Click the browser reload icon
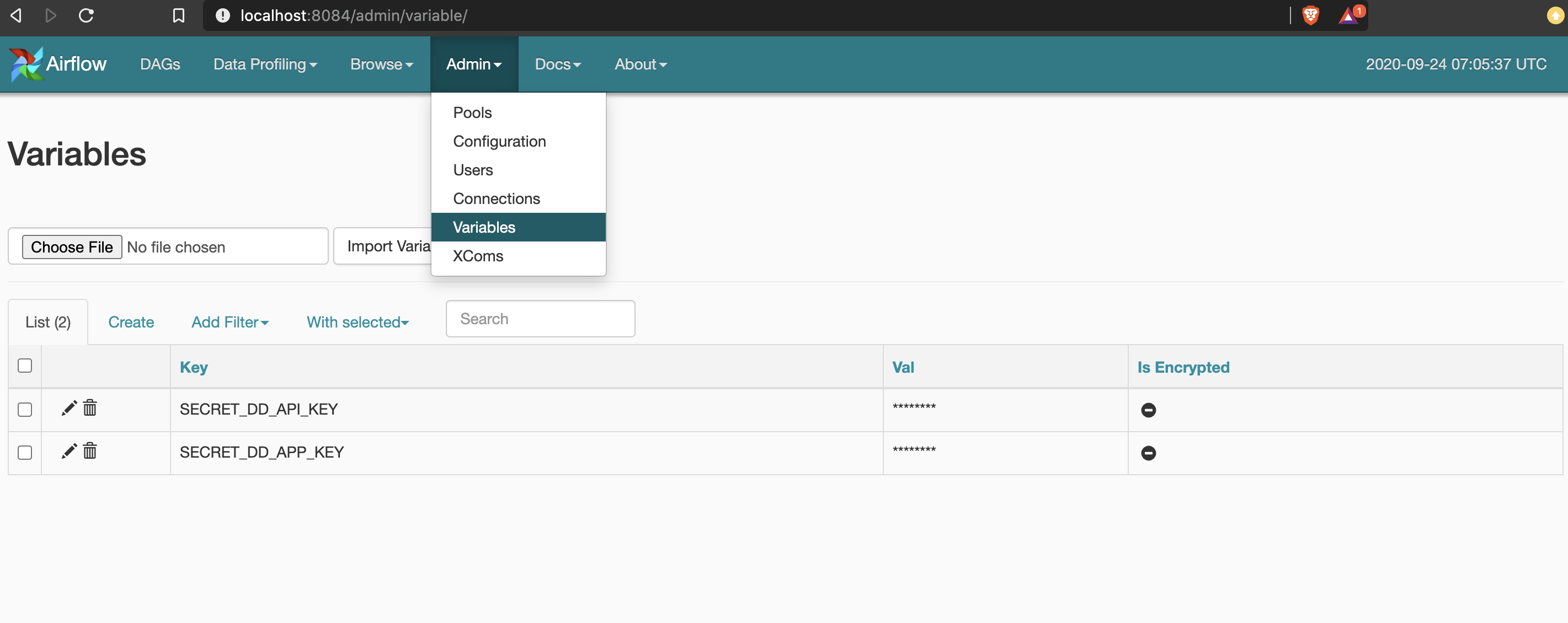The image size is (1568, 623). point(87,15)
